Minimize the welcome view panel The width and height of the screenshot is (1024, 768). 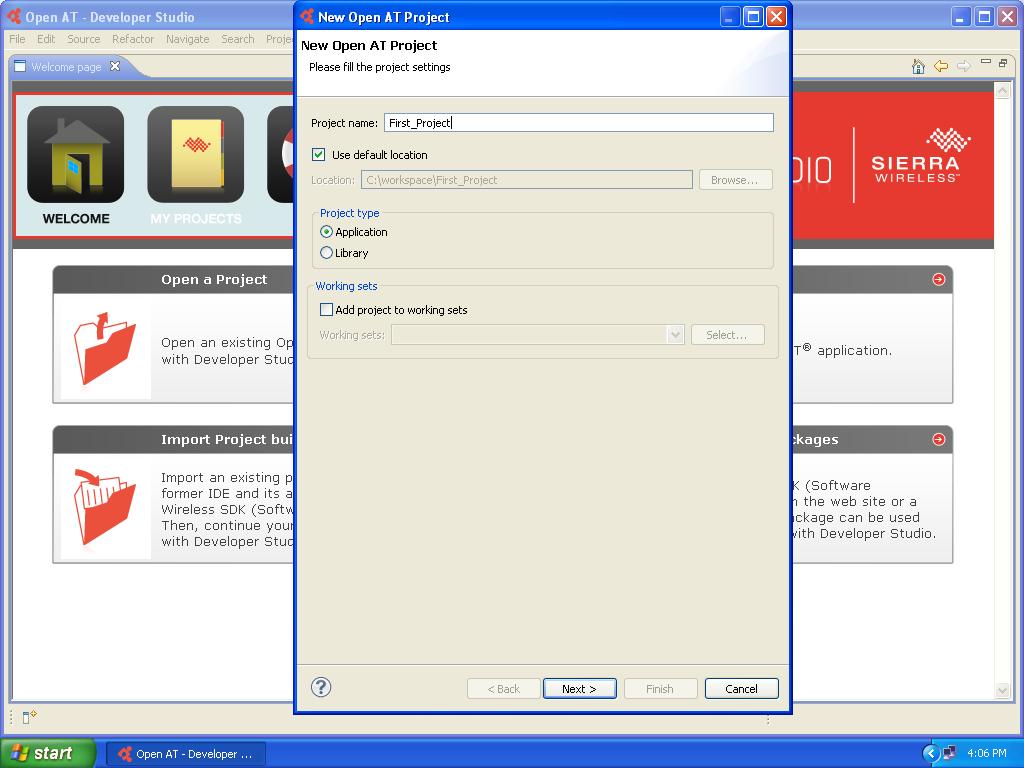(985, 62)
